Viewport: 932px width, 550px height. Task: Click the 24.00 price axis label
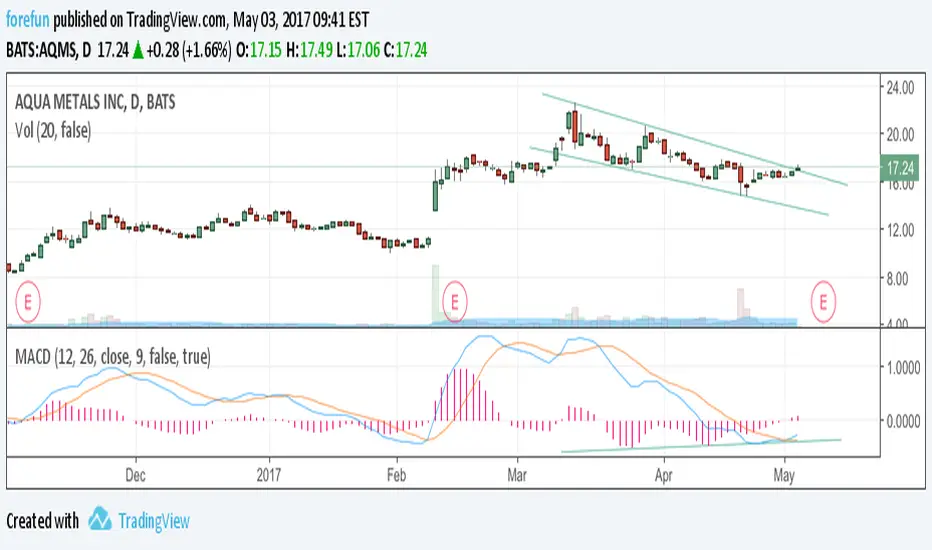[x=900, y=88]
